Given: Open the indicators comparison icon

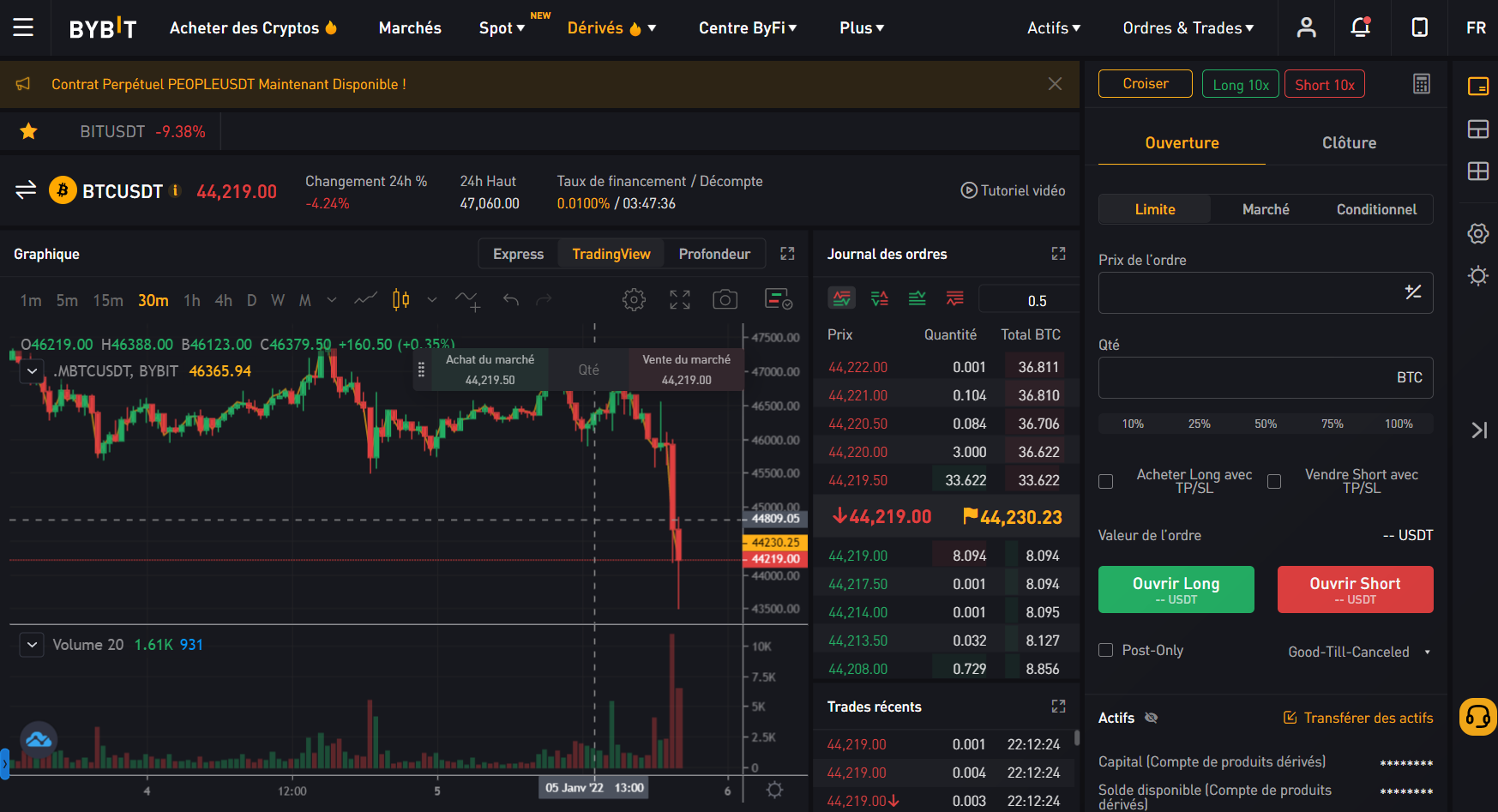Looking at the screenshot, I should pos(468,300).
